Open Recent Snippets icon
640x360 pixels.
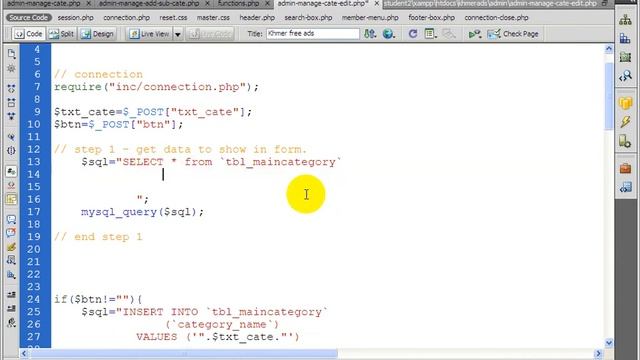tap(11, 260)
